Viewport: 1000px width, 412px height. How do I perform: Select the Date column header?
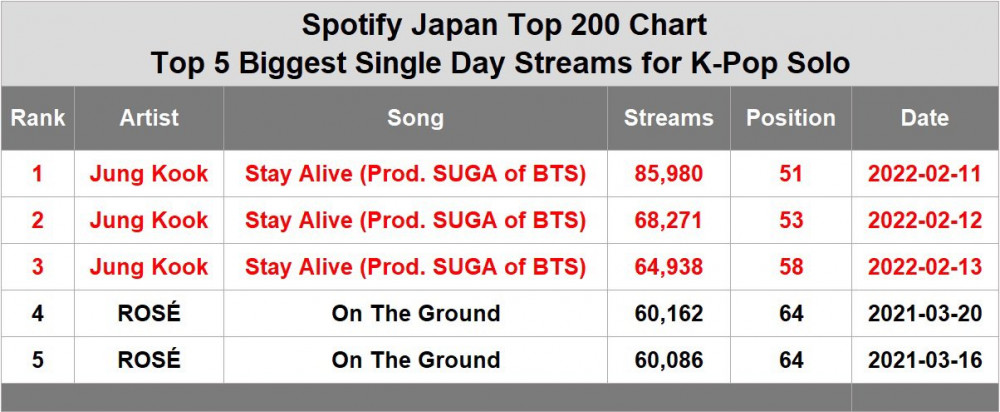(924, 118)
